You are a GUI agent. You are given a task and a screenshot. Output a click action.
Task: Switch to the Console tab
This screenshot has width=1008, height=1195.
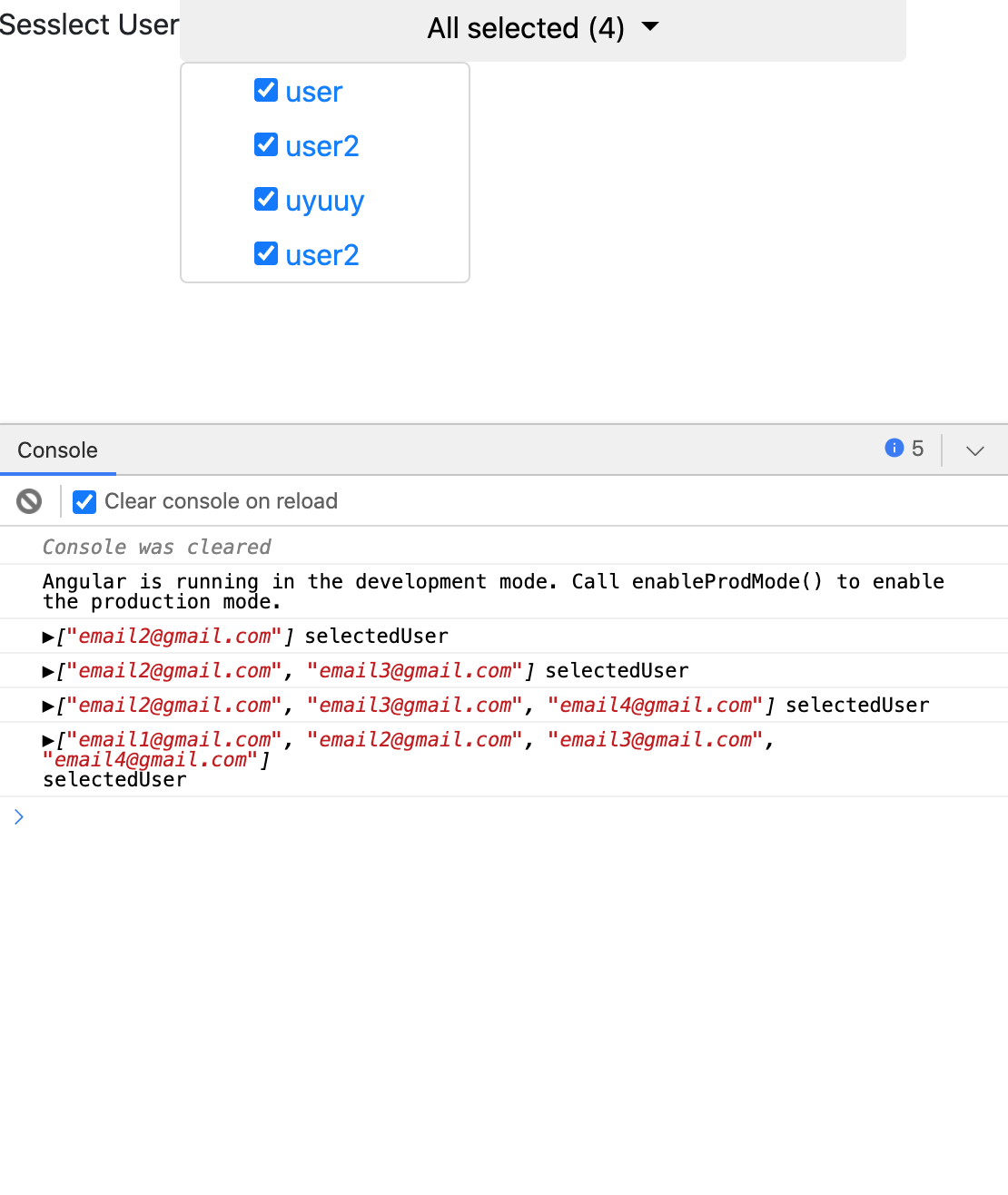57,450
